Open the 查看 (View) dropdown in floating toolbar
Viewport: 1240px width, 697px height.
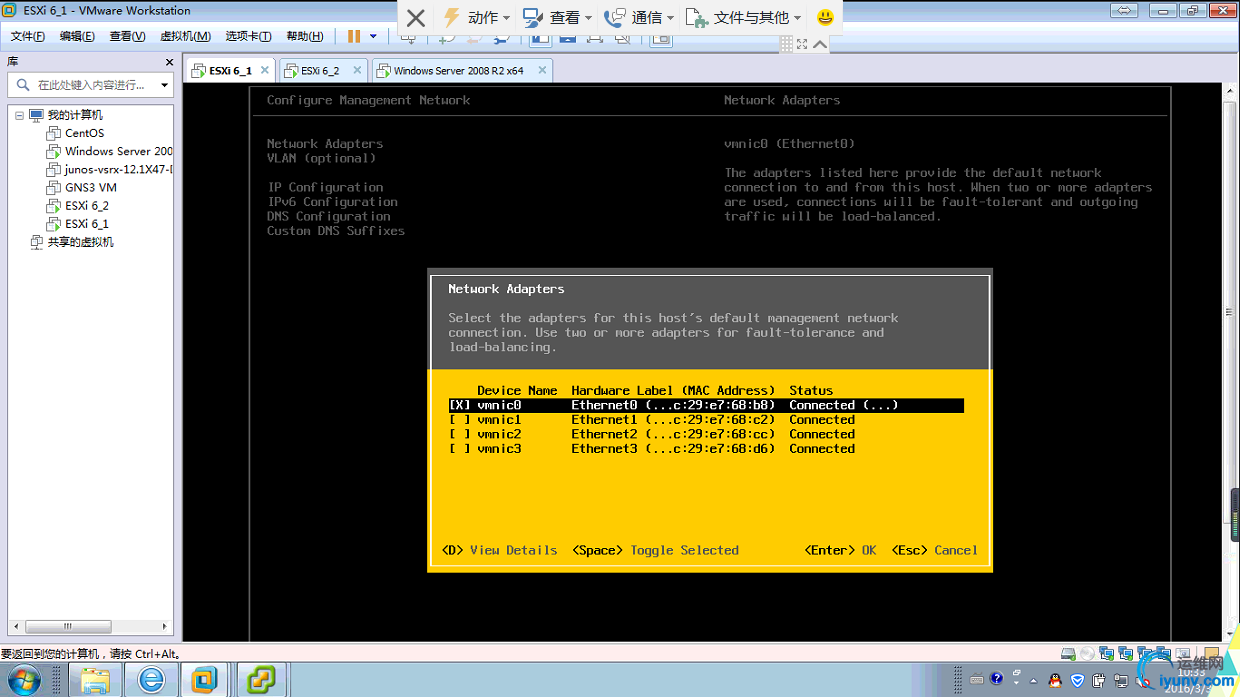[557, 18]
